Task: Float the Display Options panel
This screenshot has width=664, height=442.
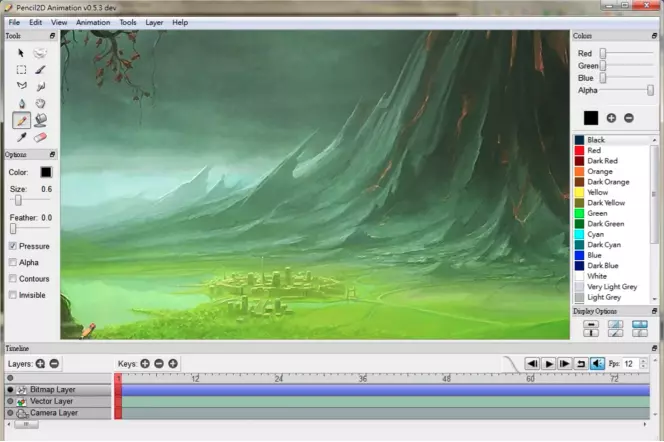Action: (x=654, y=311)
